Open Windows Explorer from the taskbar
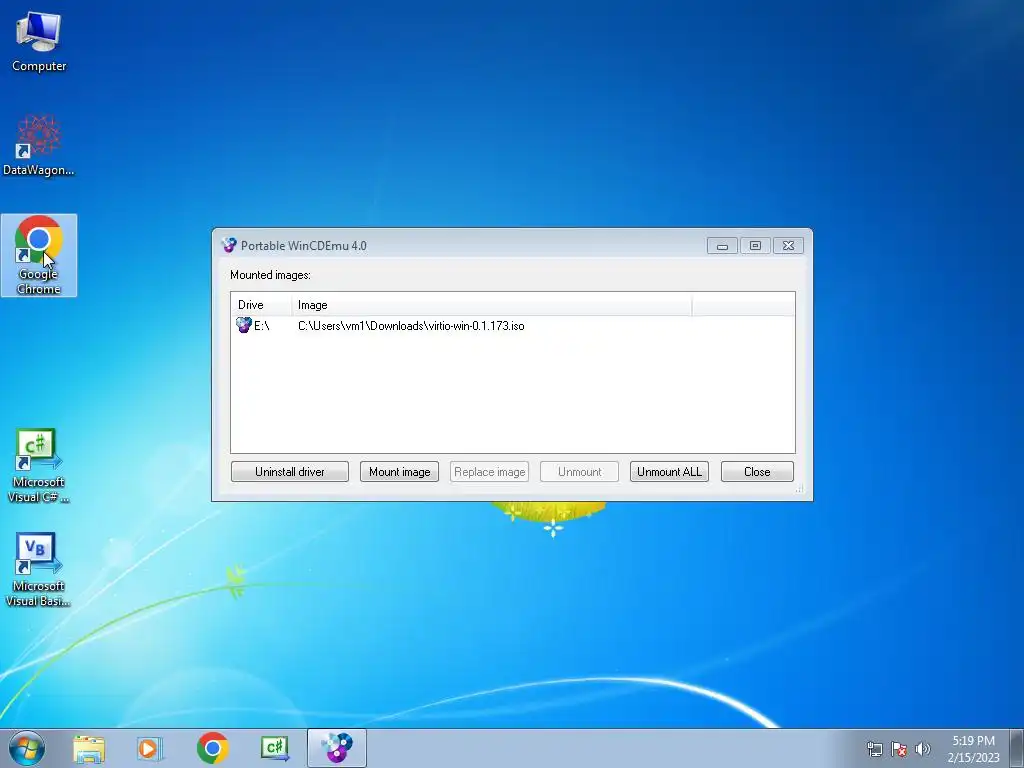The width and height of the screenshot is (1024, 768). (x=89, y=748)
